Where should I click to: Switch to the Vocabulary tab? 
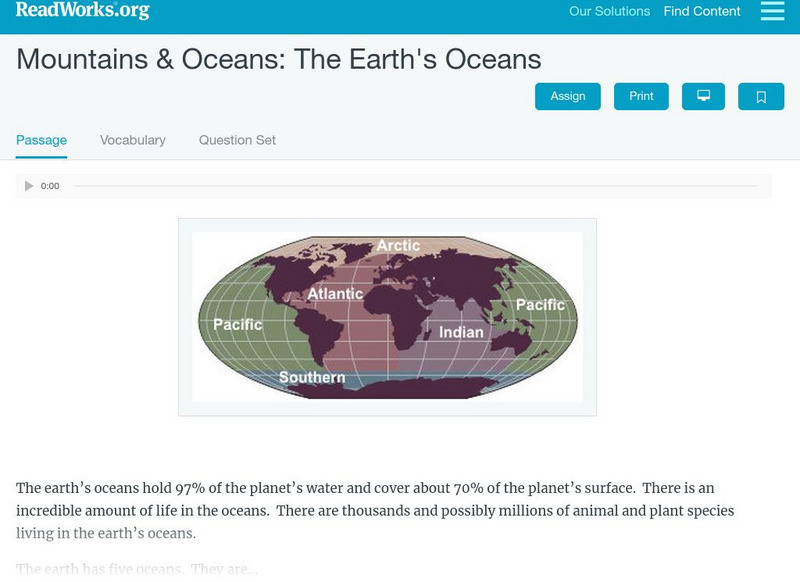pyautogui.click(x=133, y=140)
